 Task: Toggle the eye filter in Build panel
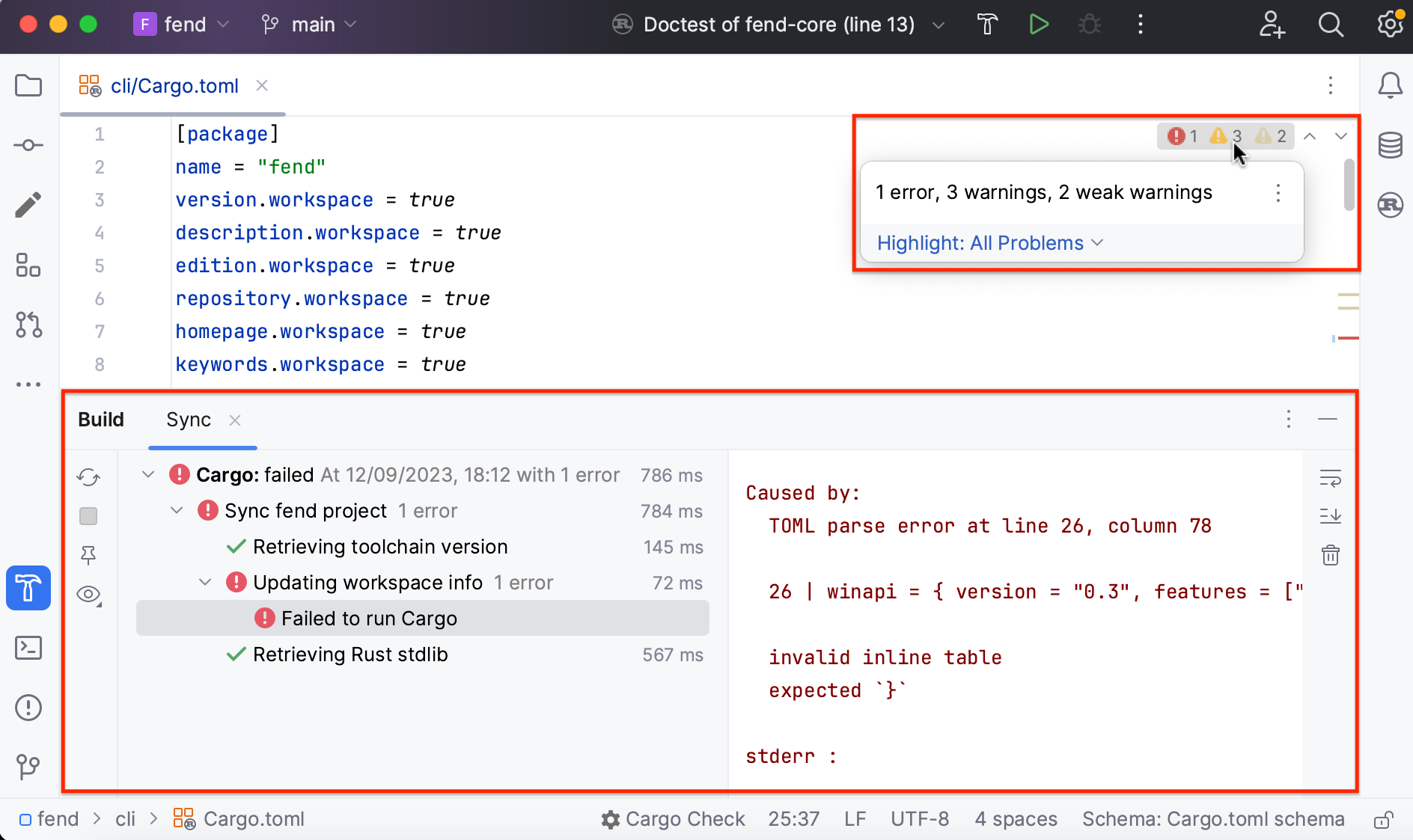(x=88, y=594)
